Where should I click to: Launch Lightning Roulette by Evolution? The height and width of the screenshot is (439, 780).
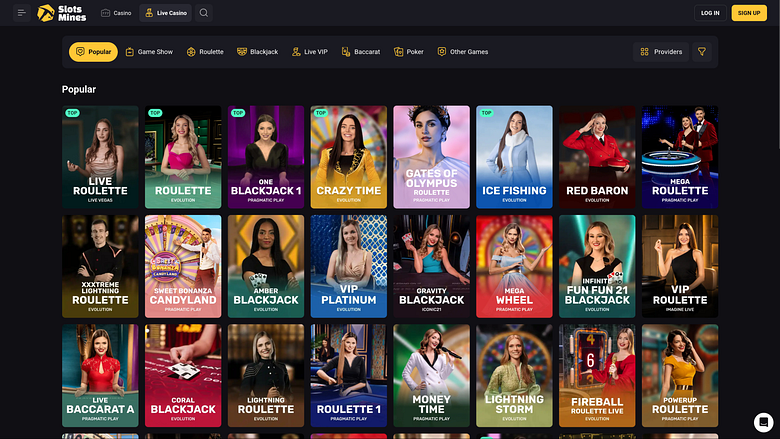266,375
